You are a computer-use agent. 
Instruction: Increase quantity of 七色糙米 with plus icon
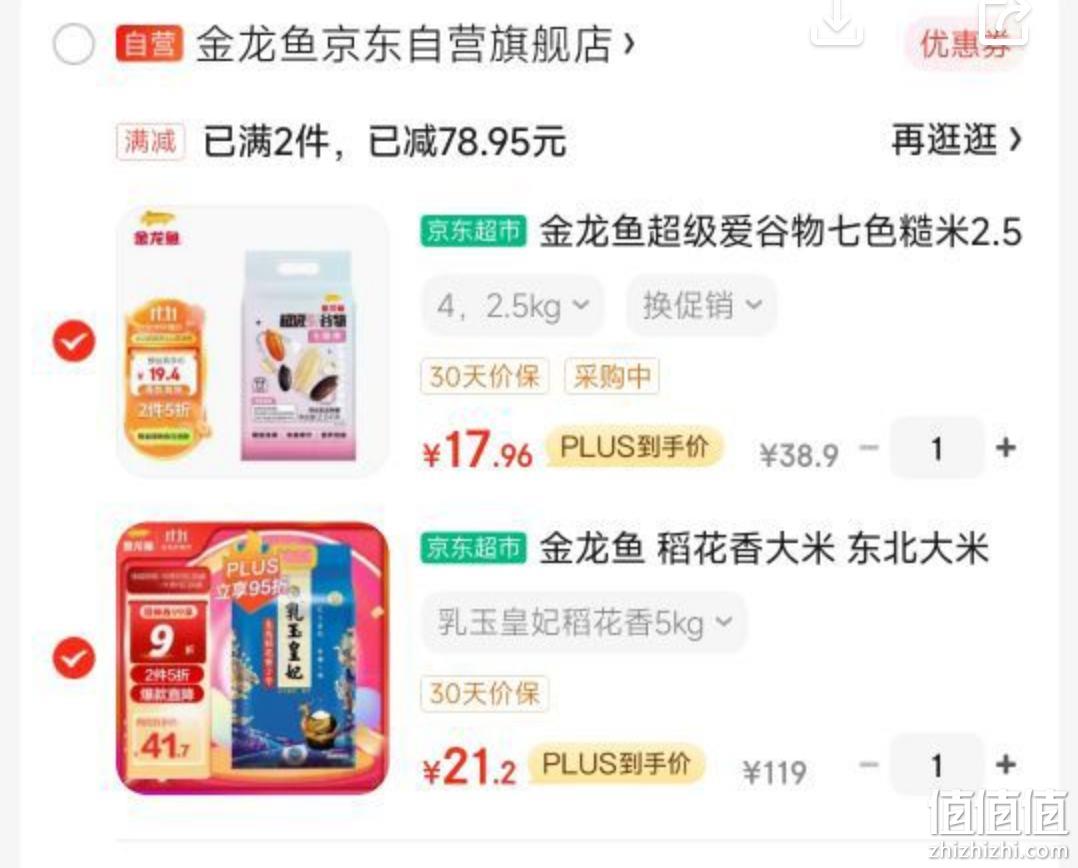[1006, 448]
